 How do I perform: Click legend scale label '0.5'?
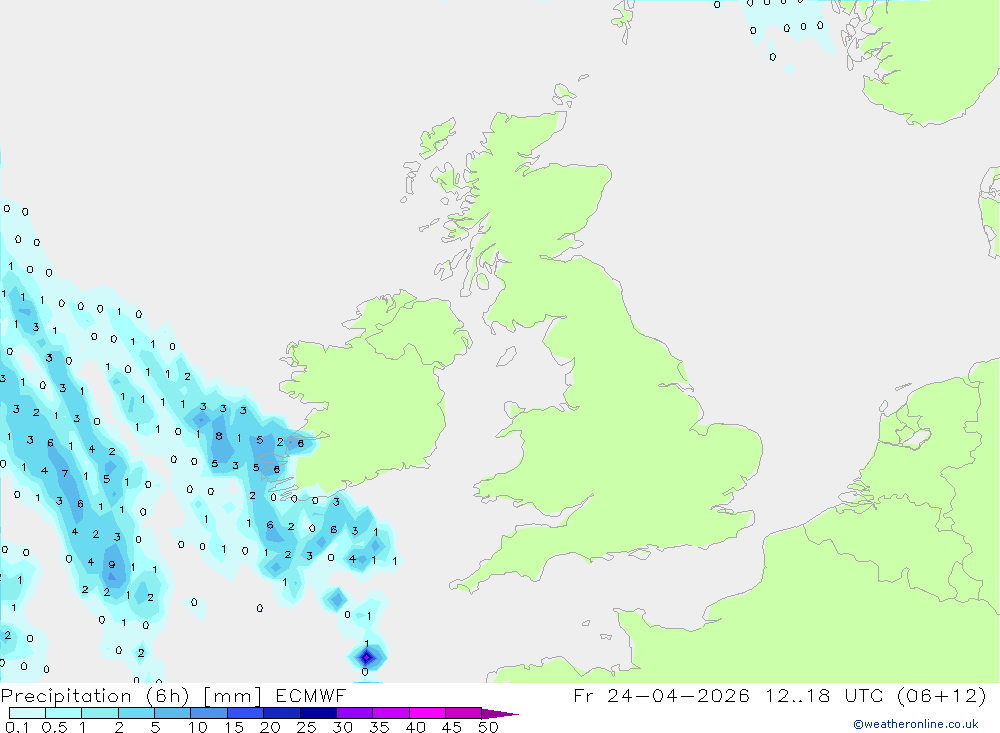54,727
